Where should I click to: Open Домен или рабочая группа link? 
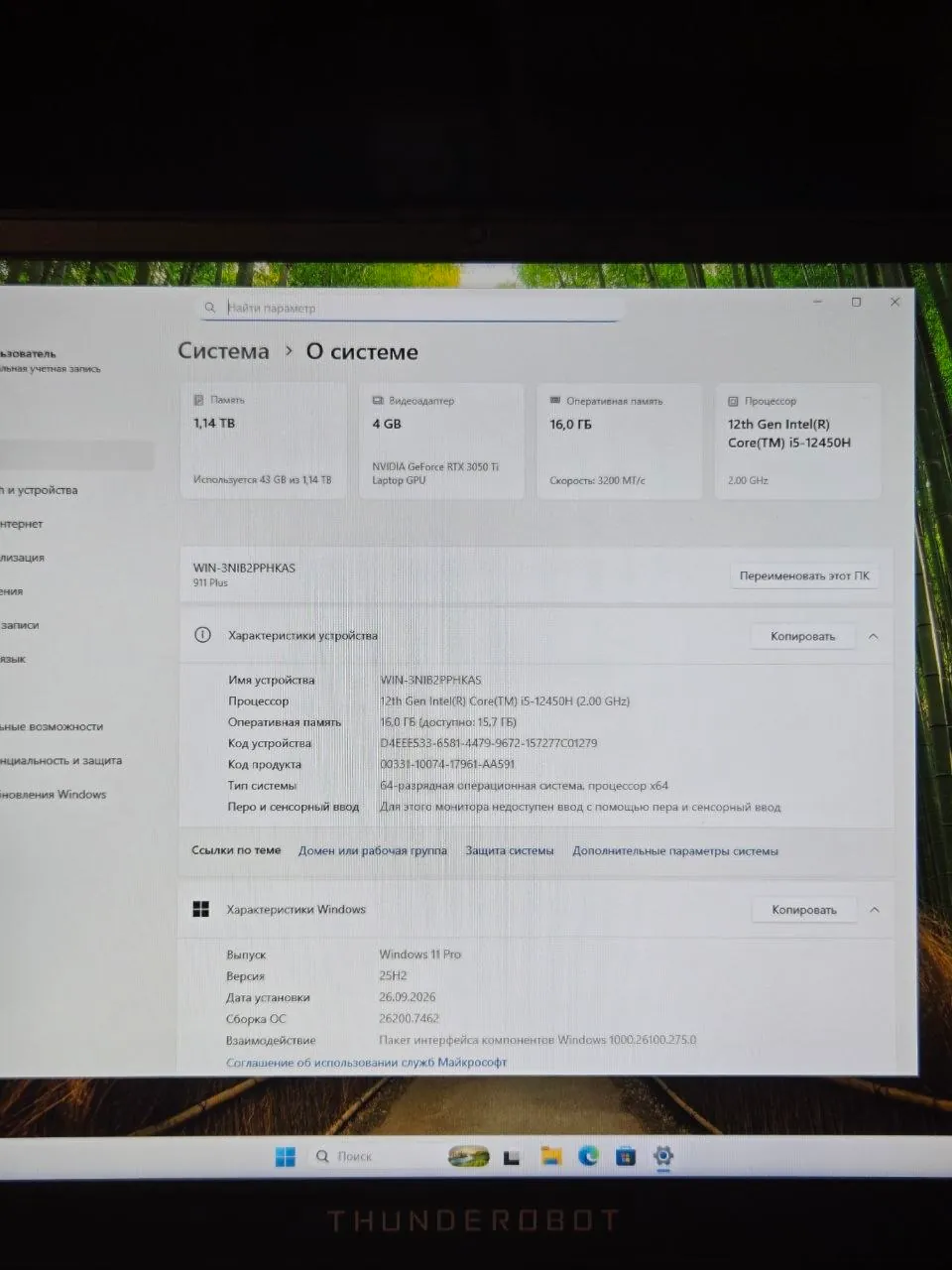pos(373,850)
